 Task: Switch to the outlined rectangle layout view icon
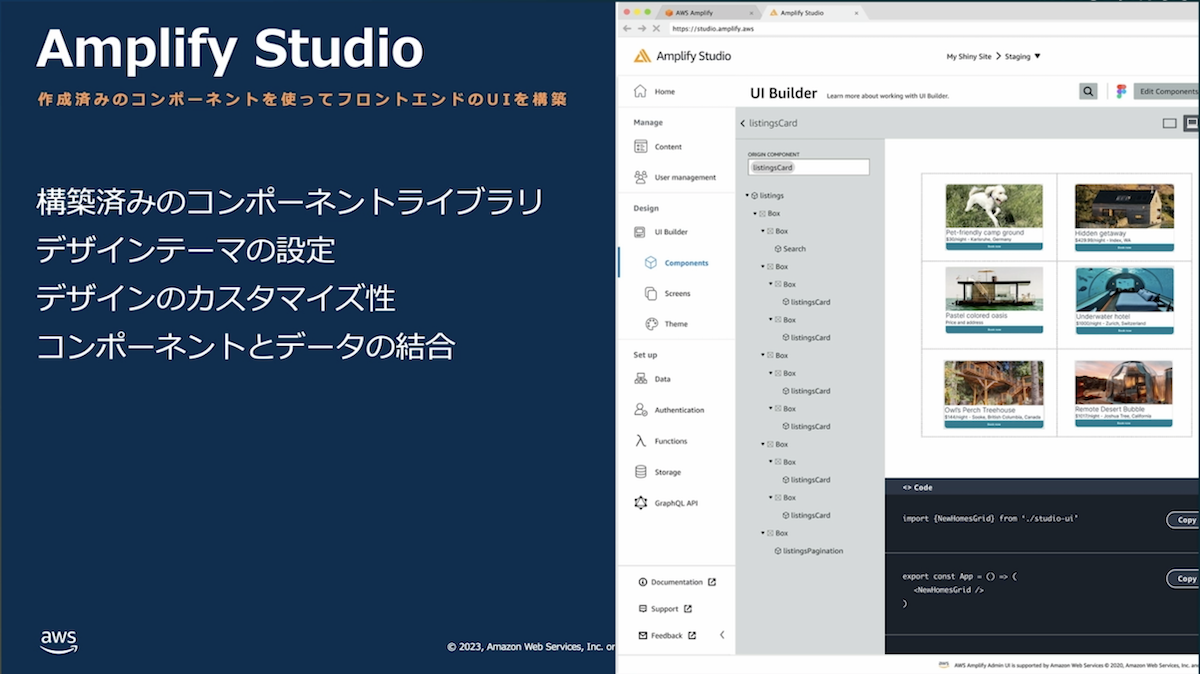pos(1169,123)
